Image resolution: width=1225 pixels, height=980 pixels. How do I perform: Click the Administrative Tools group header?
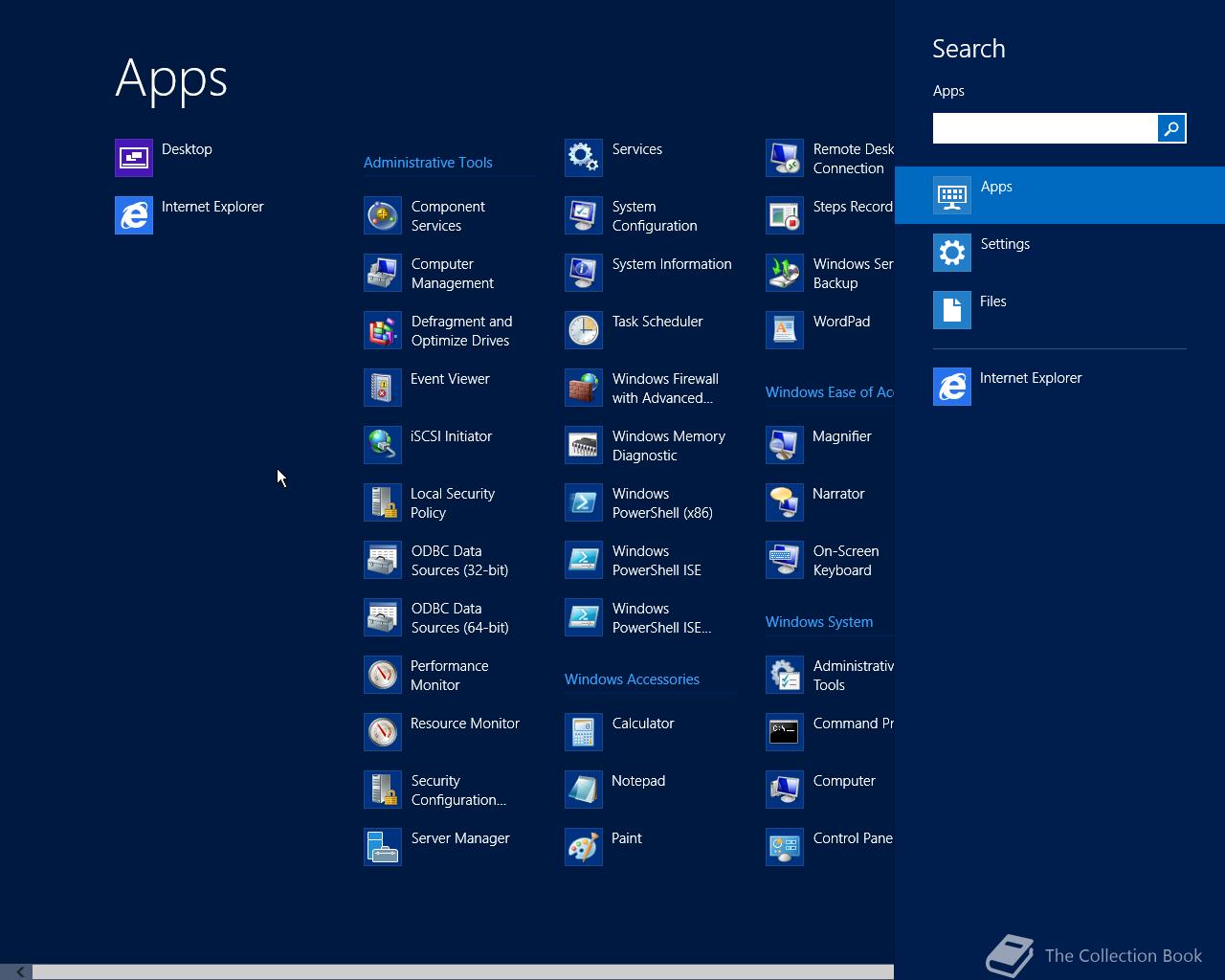point(428,163)
